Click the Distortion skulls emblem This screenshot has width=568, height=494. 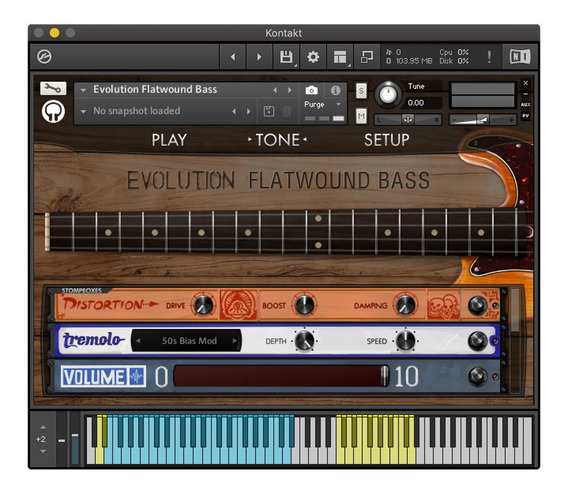click(x=443, y=306)
